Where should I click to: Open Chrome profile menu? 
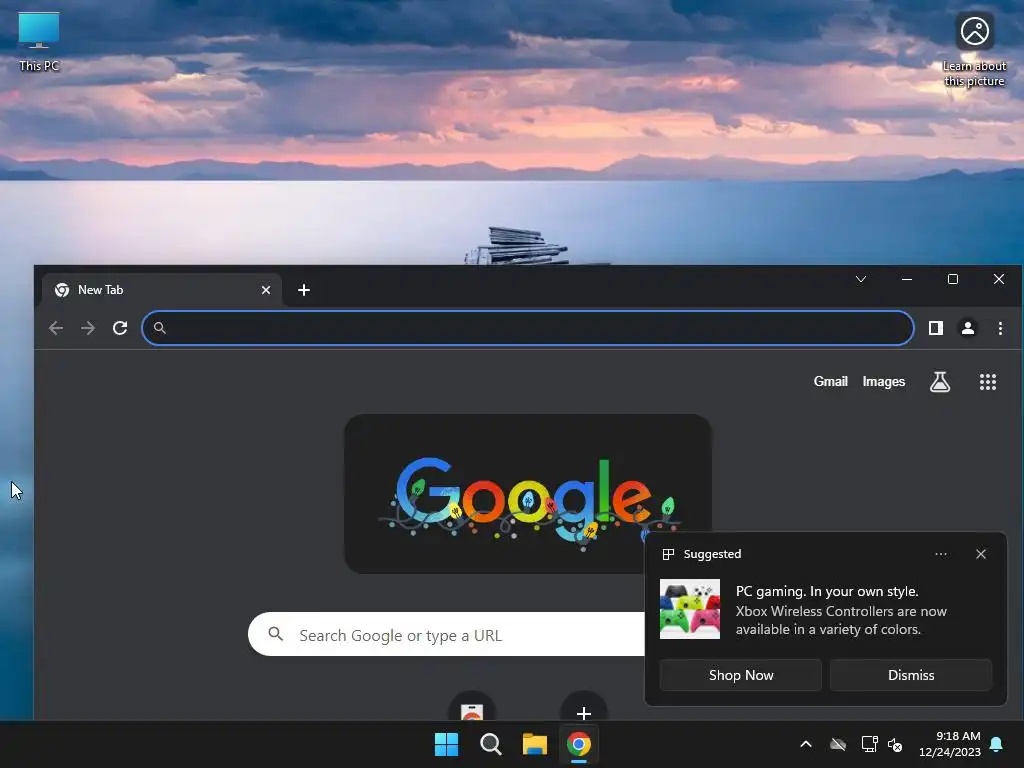968,328
